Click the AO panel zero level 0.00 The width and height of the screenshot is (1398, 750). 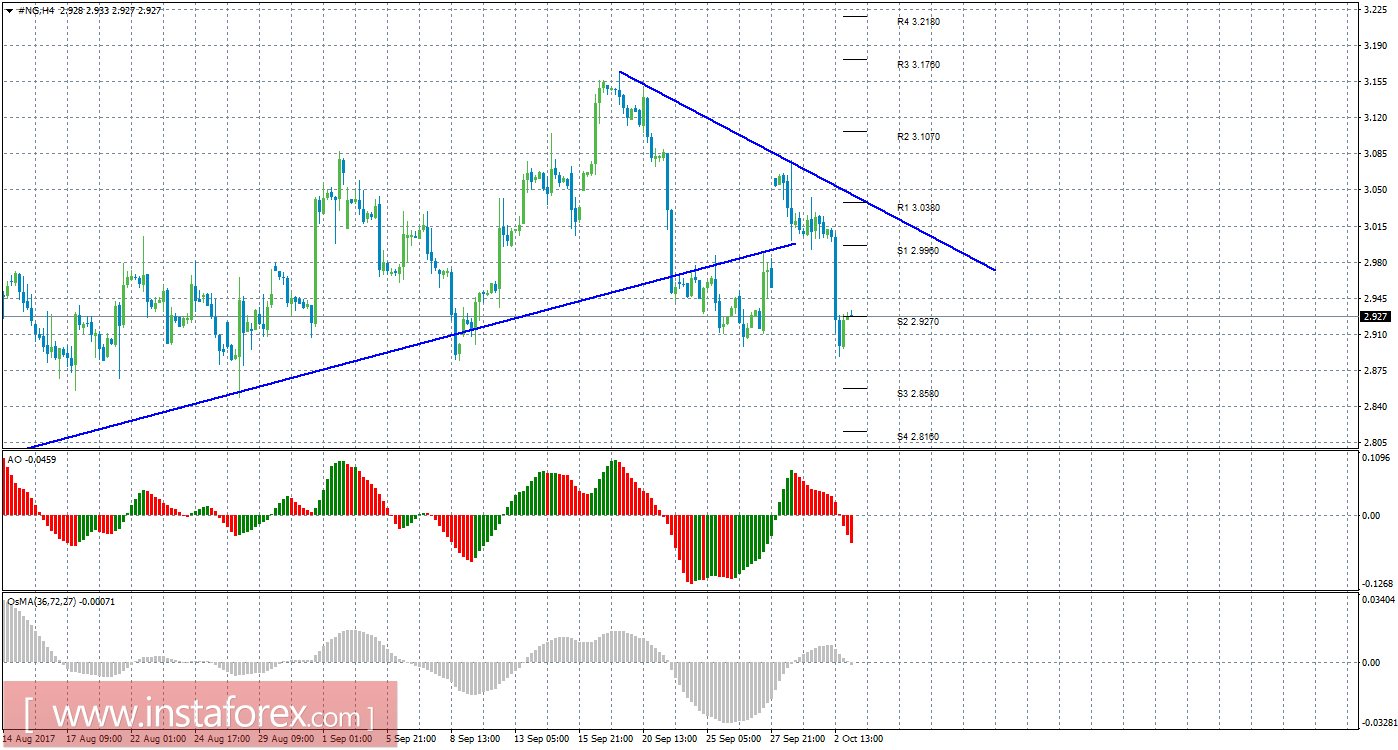pyautogui.click(x=1372, y=516)
